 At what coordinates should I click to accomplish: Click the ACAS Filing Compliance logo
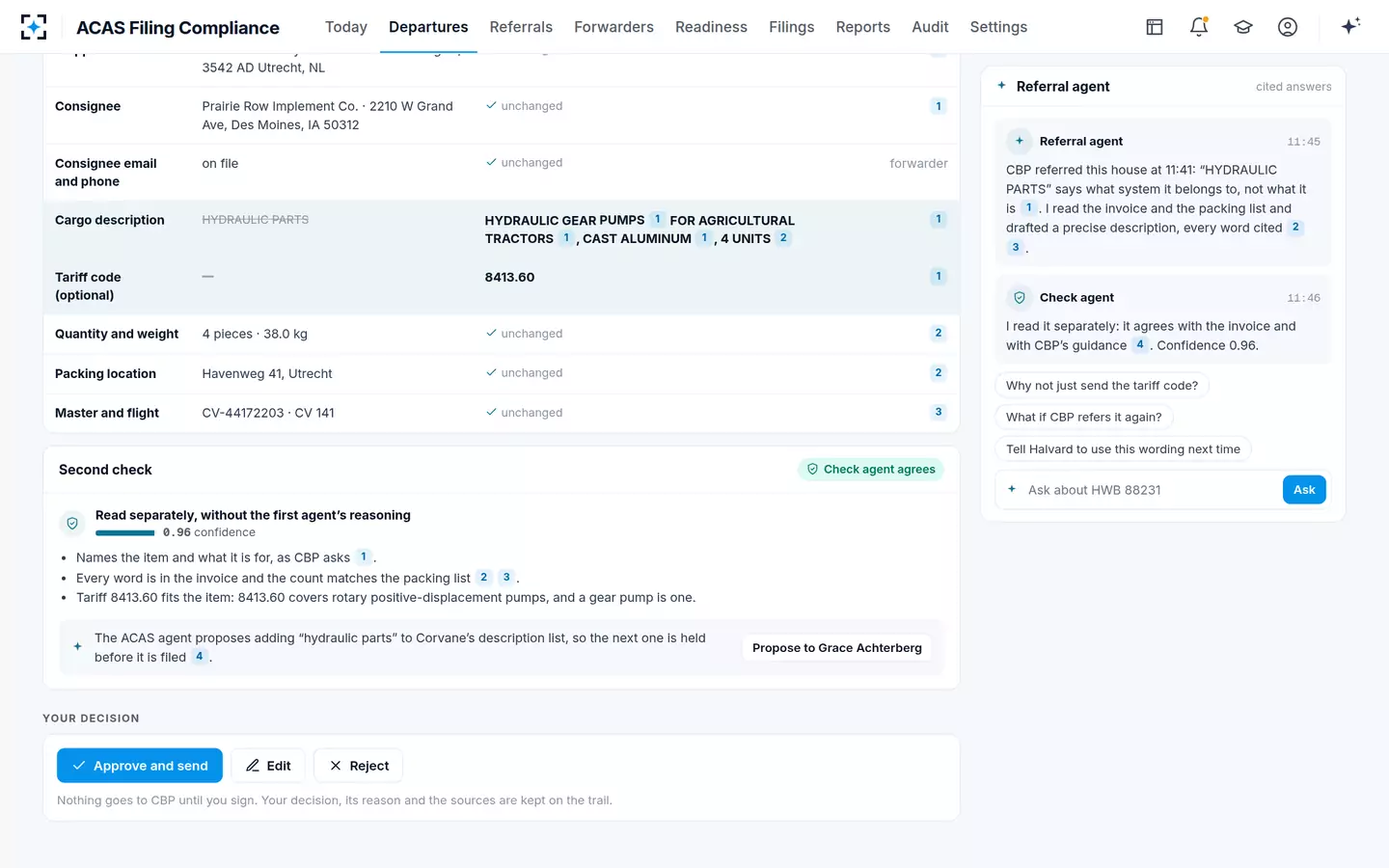click(x=34, y=27)
